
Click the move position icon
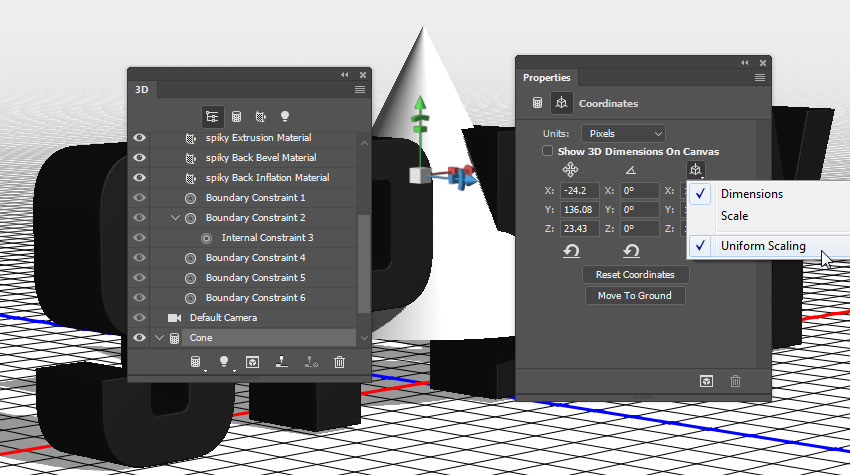(570, 170)
